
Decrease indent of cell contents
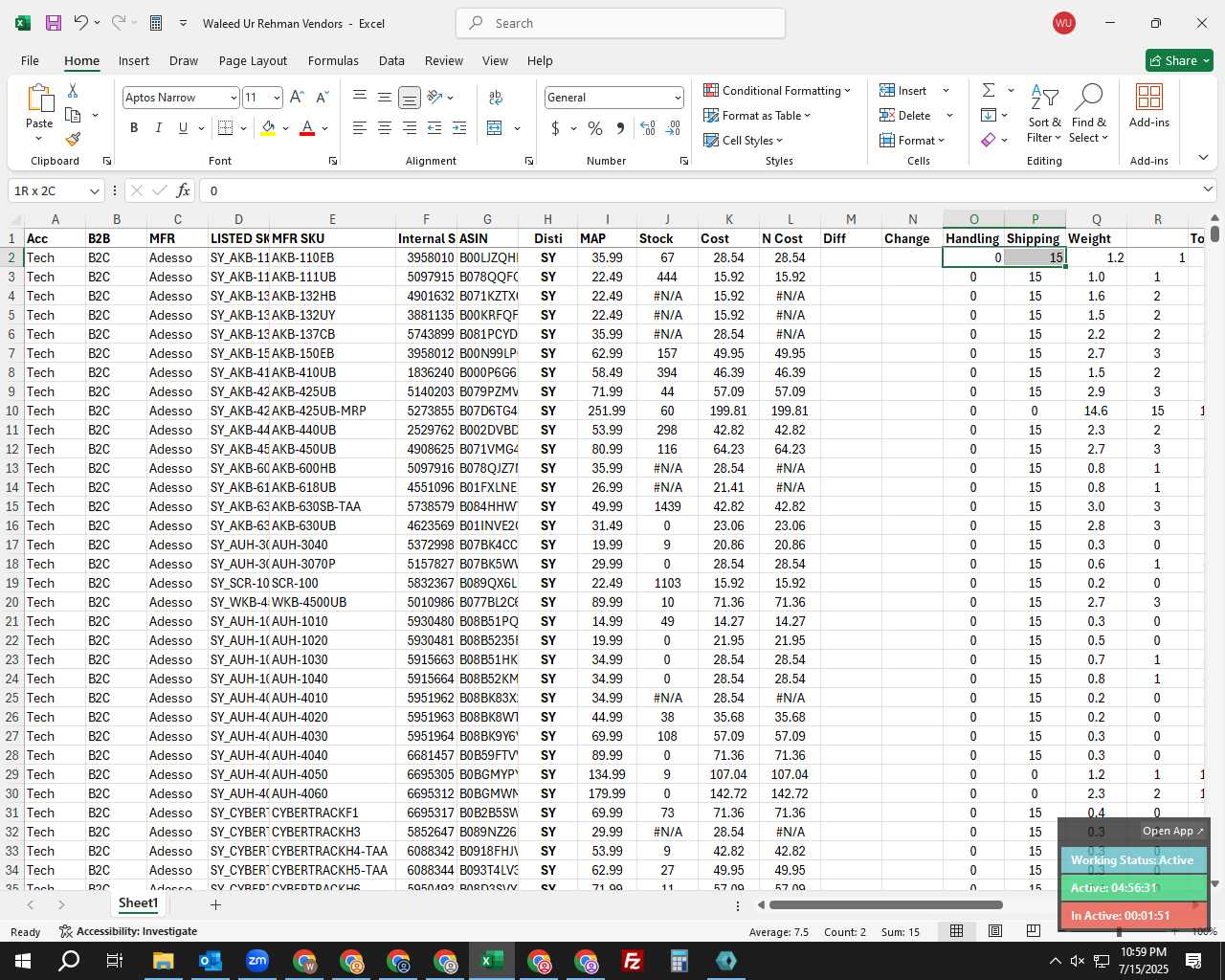(x=434, y=127)
